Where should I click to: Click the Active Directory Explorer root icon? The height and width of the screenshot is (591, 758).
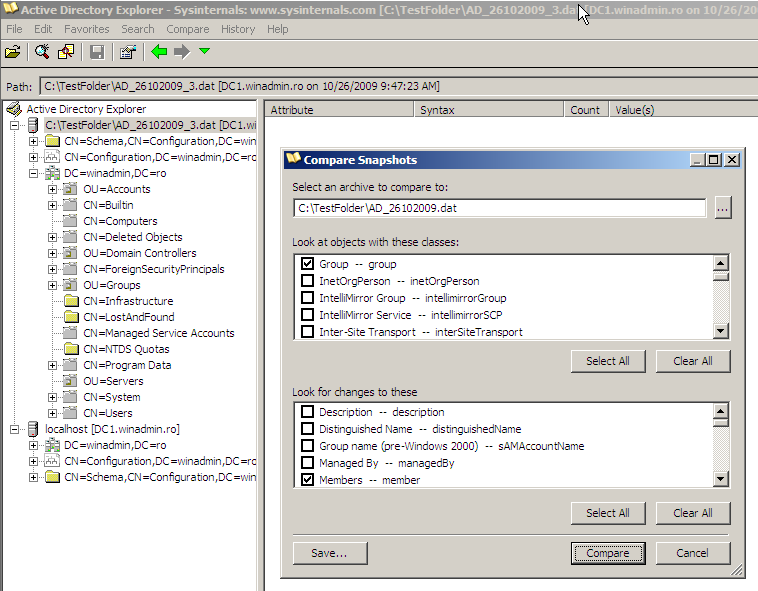pyautogui.click(x=14, y=109)
